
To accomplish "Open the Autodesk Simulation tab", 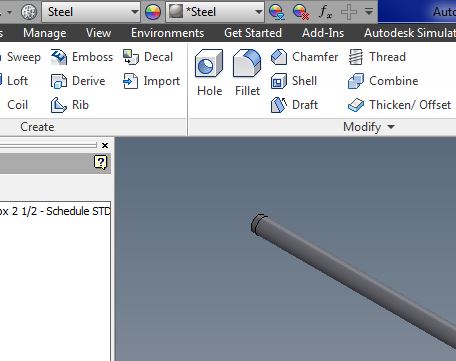I will (410, 33).
